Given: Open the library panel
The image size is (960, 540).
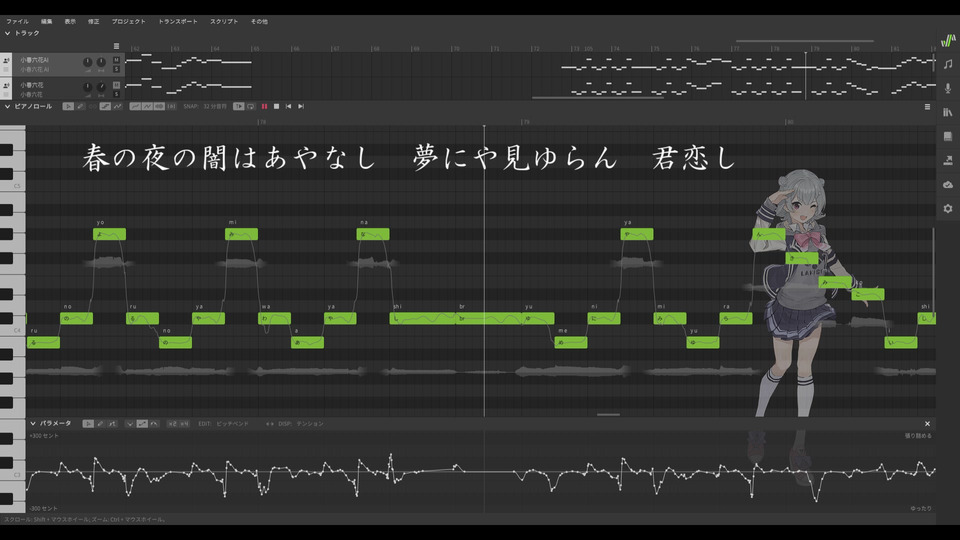Looking at the screenshot, I should point(948,112).
